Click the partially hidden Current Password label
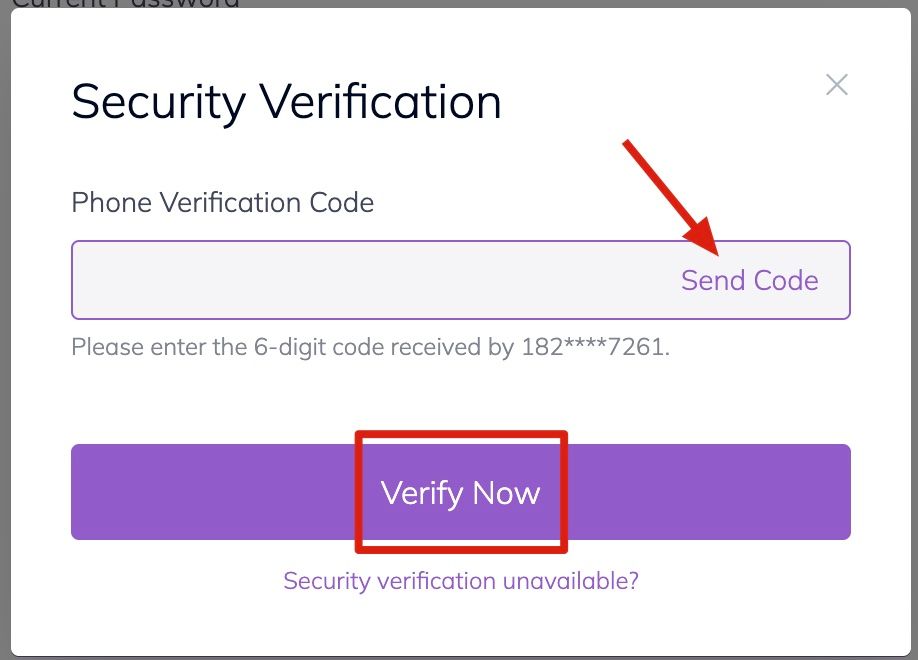This screenshot has width=918, height=660. pyautogui.click(x=126, y=4)
